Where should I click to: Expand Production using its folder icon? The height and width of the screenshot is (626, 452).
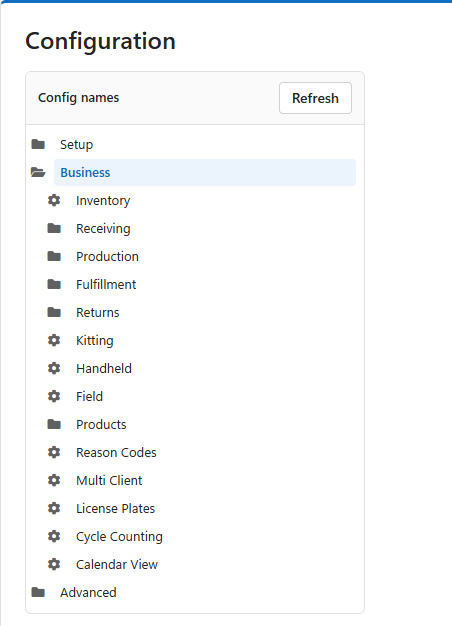point(54,256)
